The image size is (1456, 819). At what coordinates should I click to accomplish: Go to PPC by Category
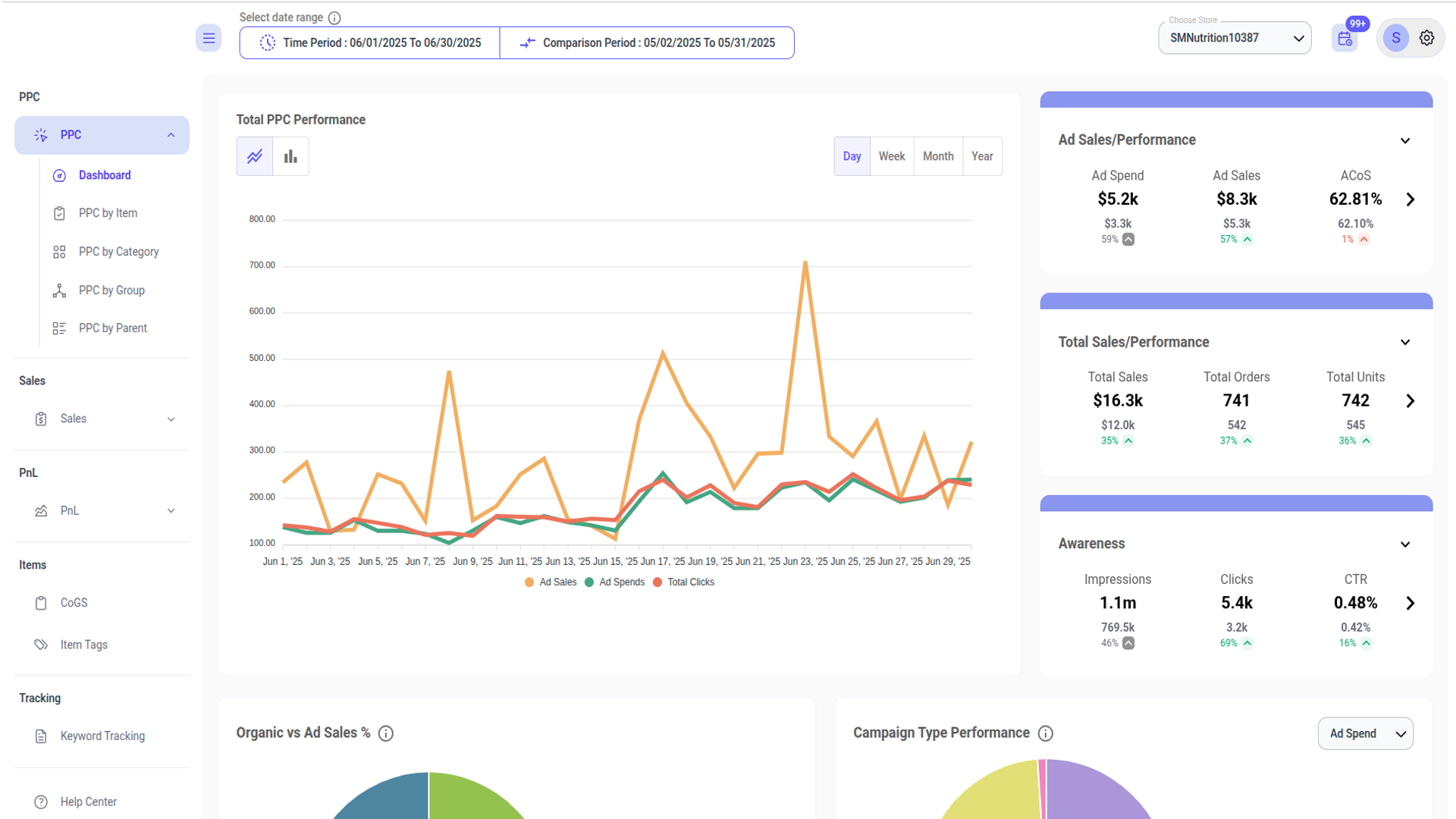pos(118,252)
